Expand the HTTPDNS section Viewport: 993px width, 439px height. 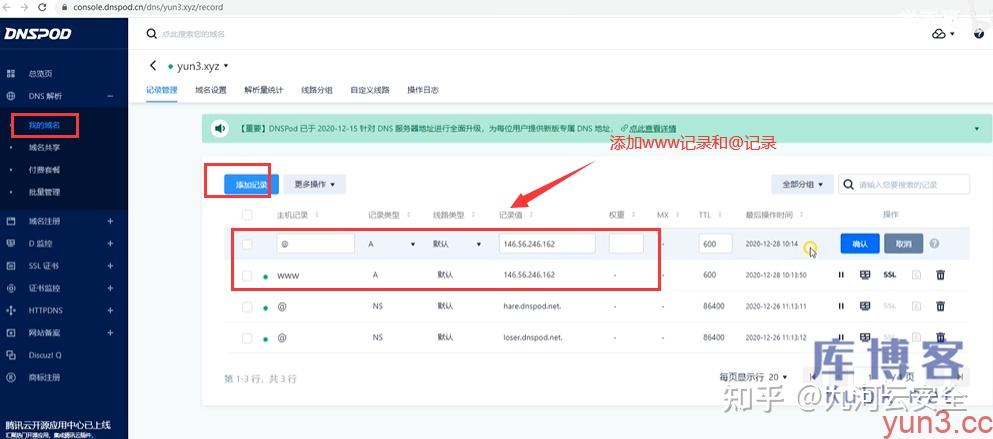click(x=110, y=310)
